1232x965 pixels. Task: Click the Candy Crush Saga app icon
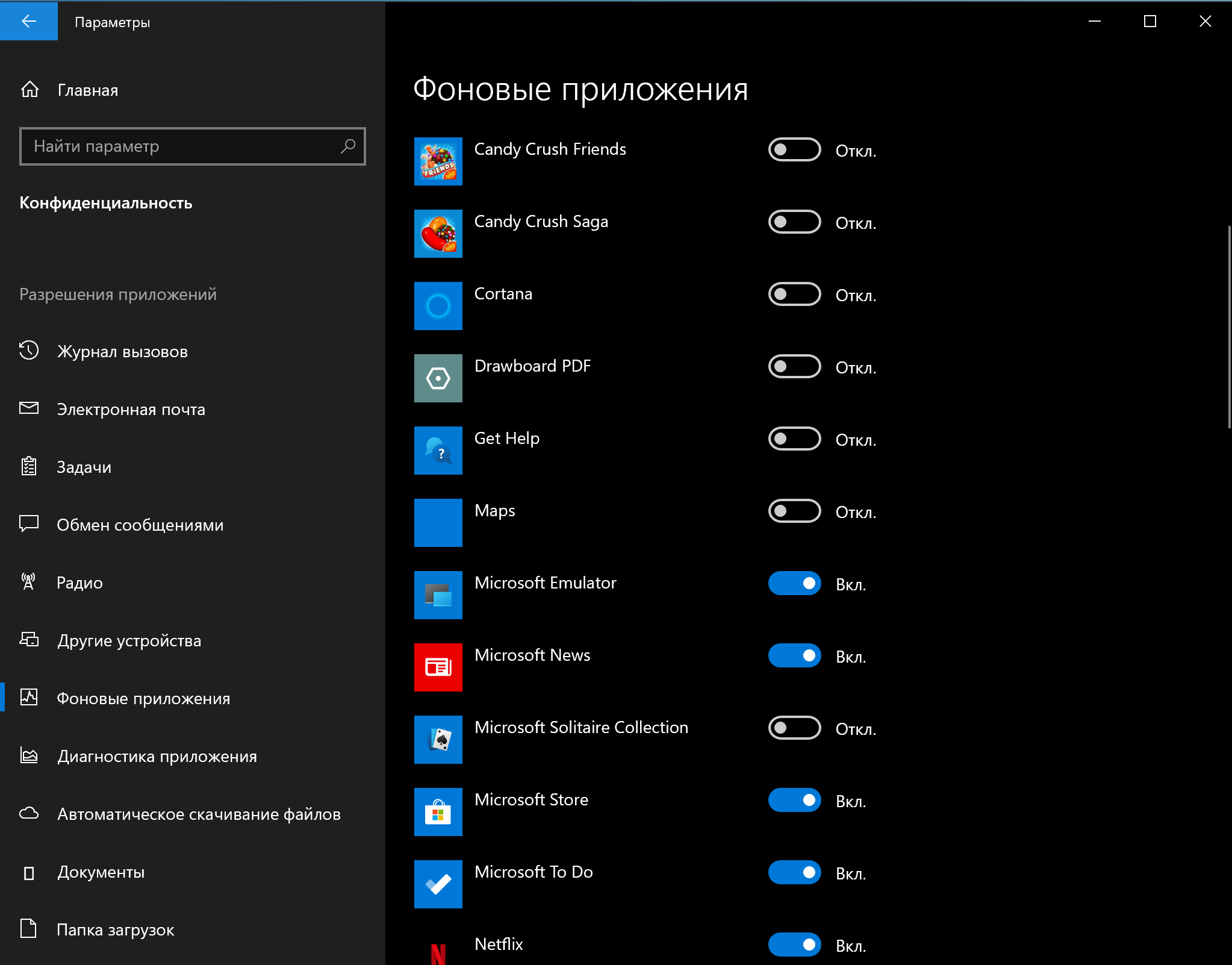[438, 234]
